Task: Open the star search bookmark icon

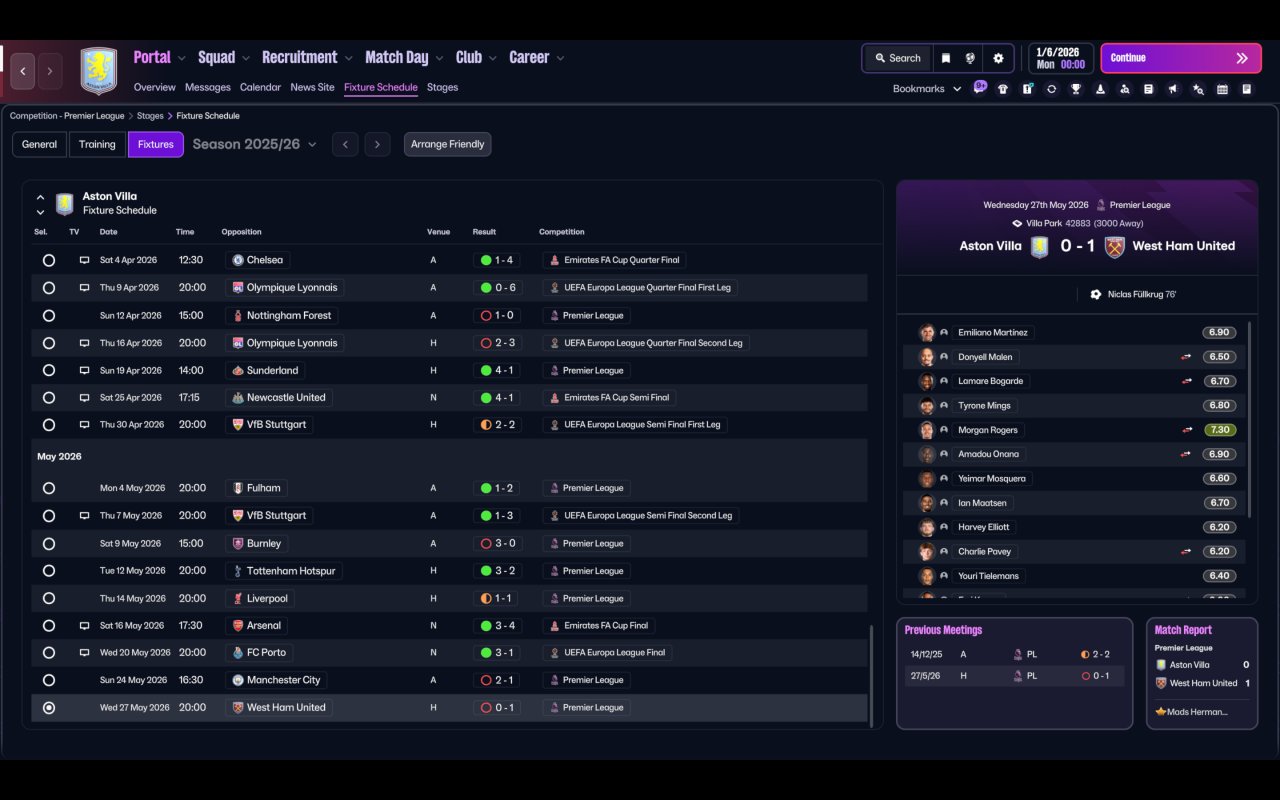Action: pos(1198,89)
